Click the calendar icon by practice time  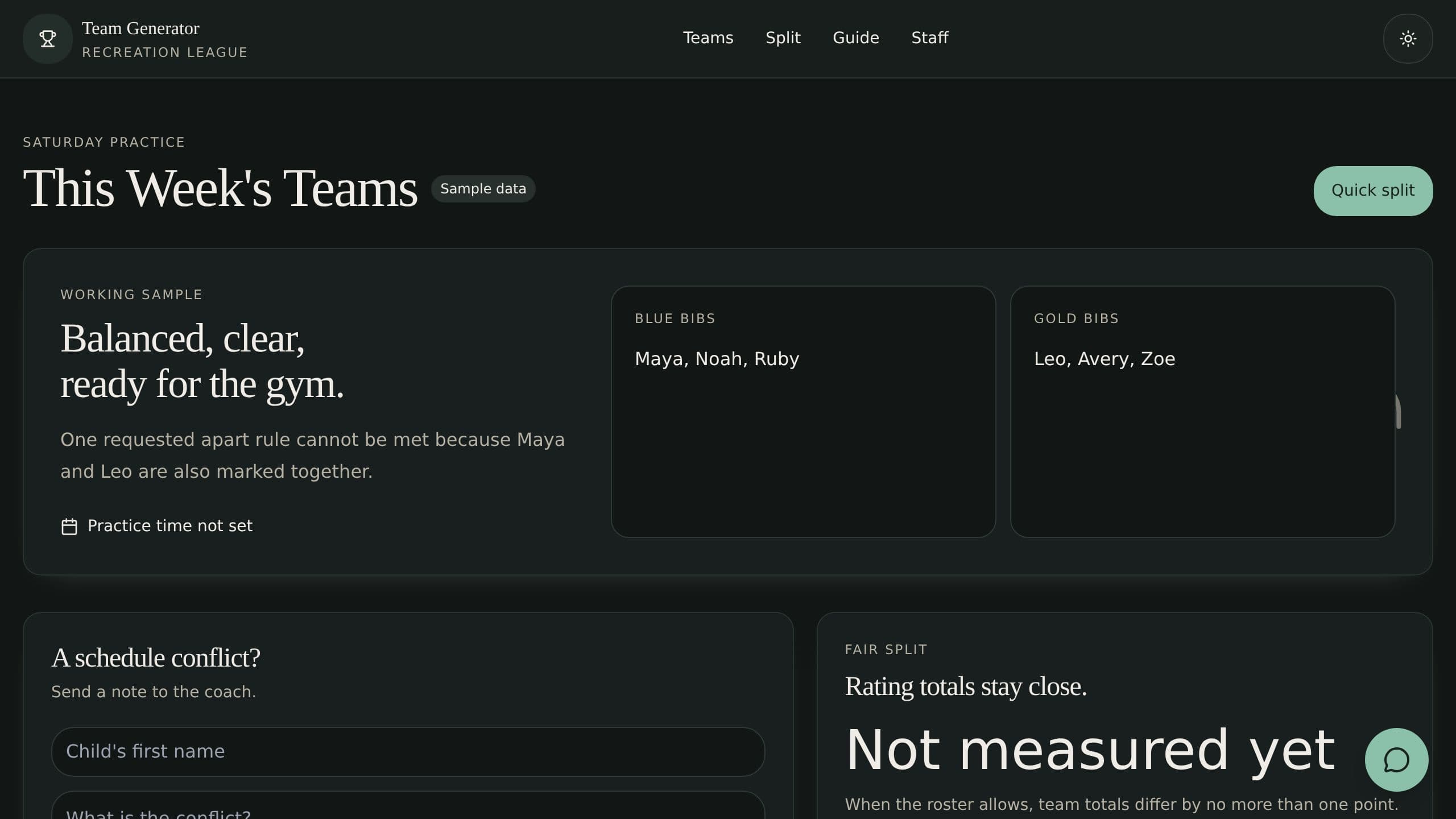69,526
